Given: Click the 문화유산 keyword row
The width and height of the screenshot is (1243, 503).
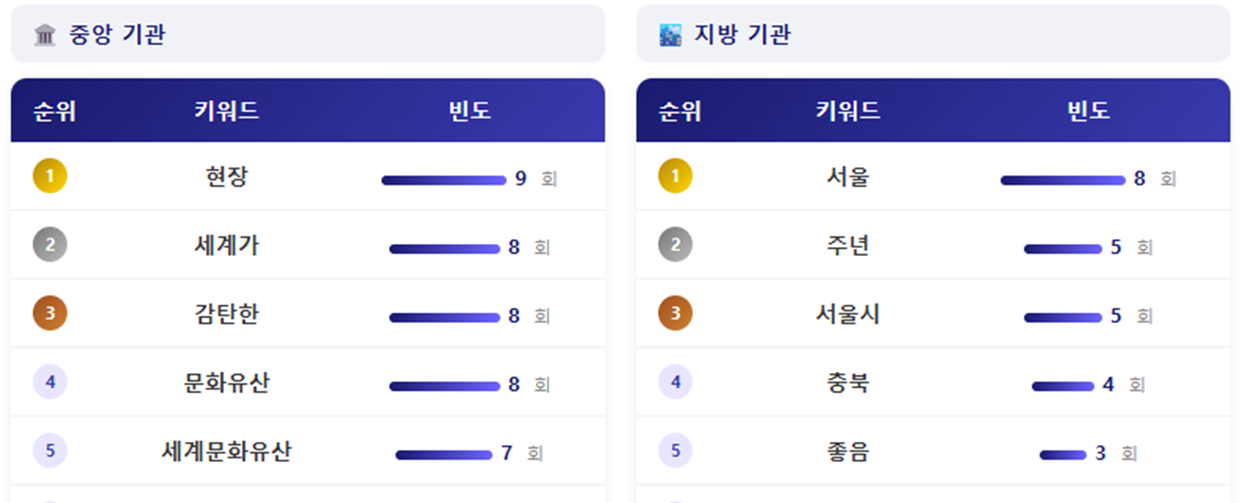Looking at the screenshot, I should point(227,382).
